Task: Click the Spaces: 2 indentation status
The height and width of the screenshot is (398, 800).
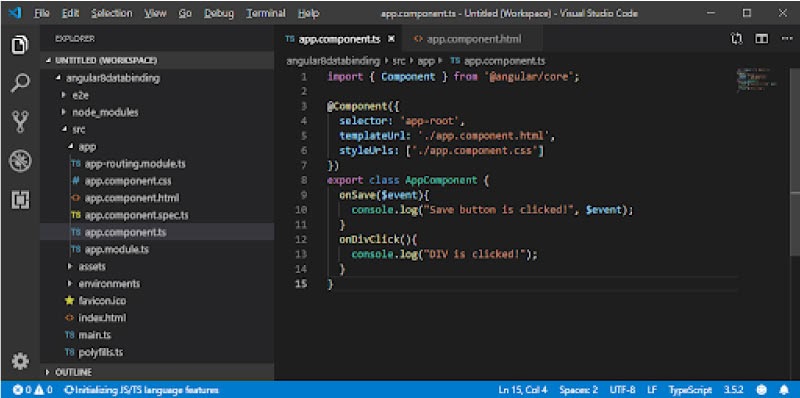Action: (x=579, y=390)
